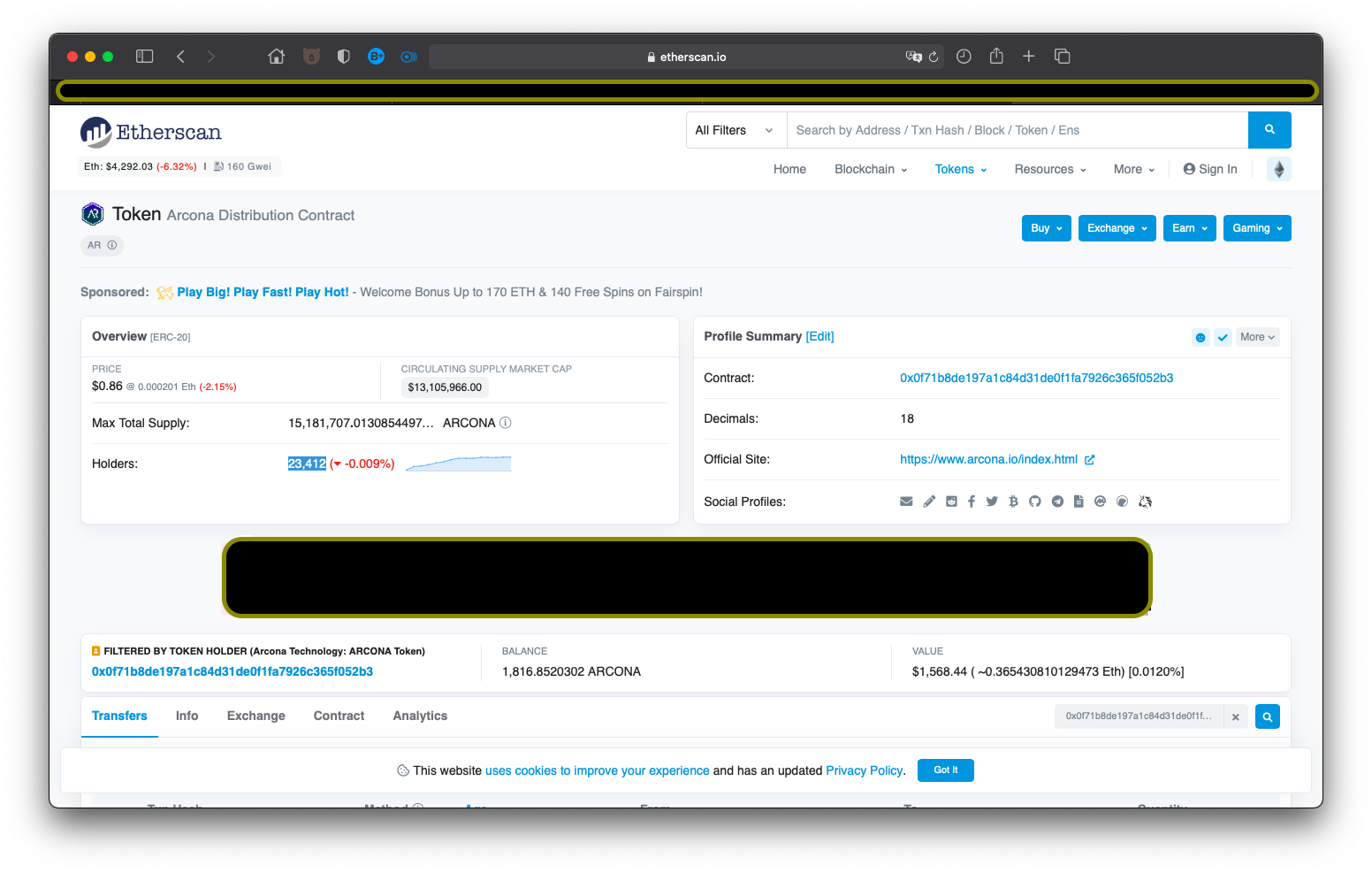Open the CoinMarketCap profile icon
Viewport: 1372px width, 873px height.
[x=1101, y=502]
